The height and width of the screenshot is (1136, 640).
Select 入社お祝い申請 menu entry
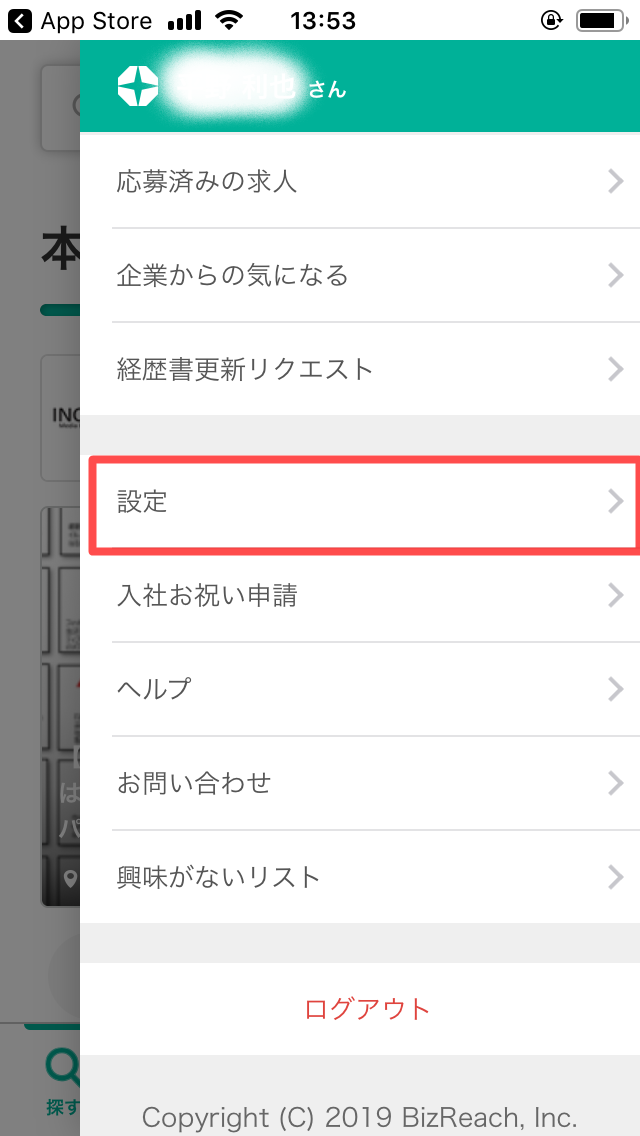[x=360, y=596]
